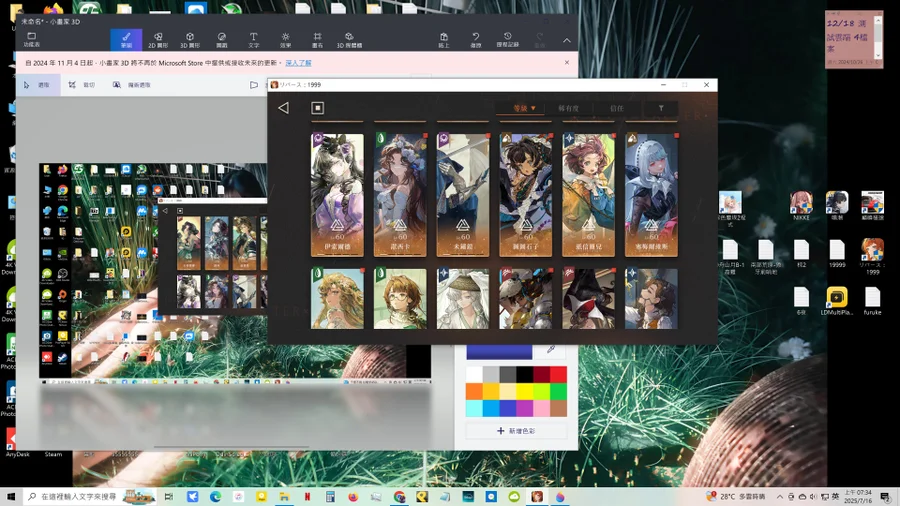Click the eyedropper tool in Paint 3D
The width and height of the screenshot is (900, 506).
tap(550, 349)
